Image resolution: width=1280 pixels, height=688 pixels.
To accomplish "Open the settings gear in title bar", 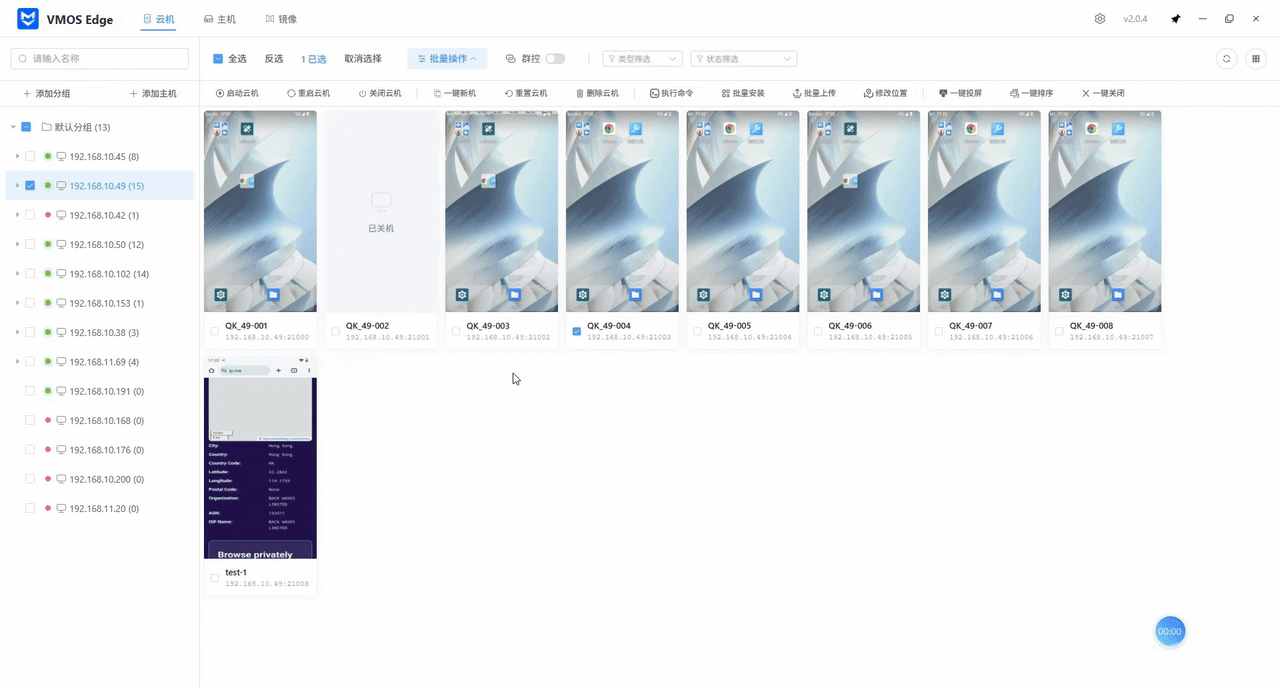I will pyautogui.click(x=1100, y=19).
